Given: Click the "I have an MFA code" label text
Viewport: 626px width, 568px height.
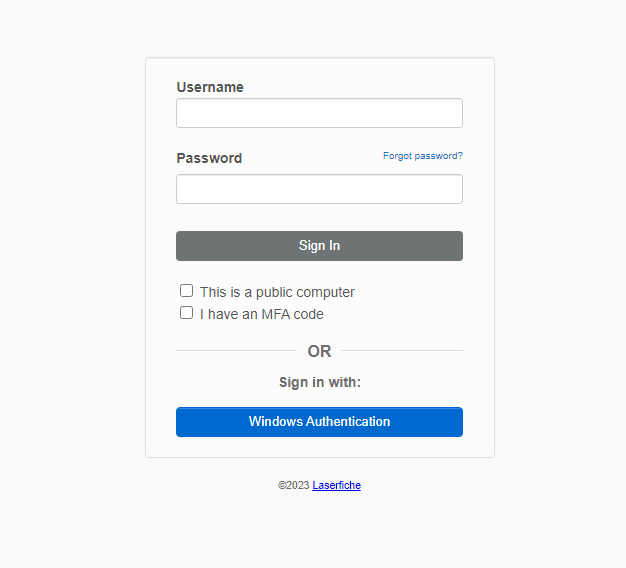Looking at the screenshot, I should [261, 314].
